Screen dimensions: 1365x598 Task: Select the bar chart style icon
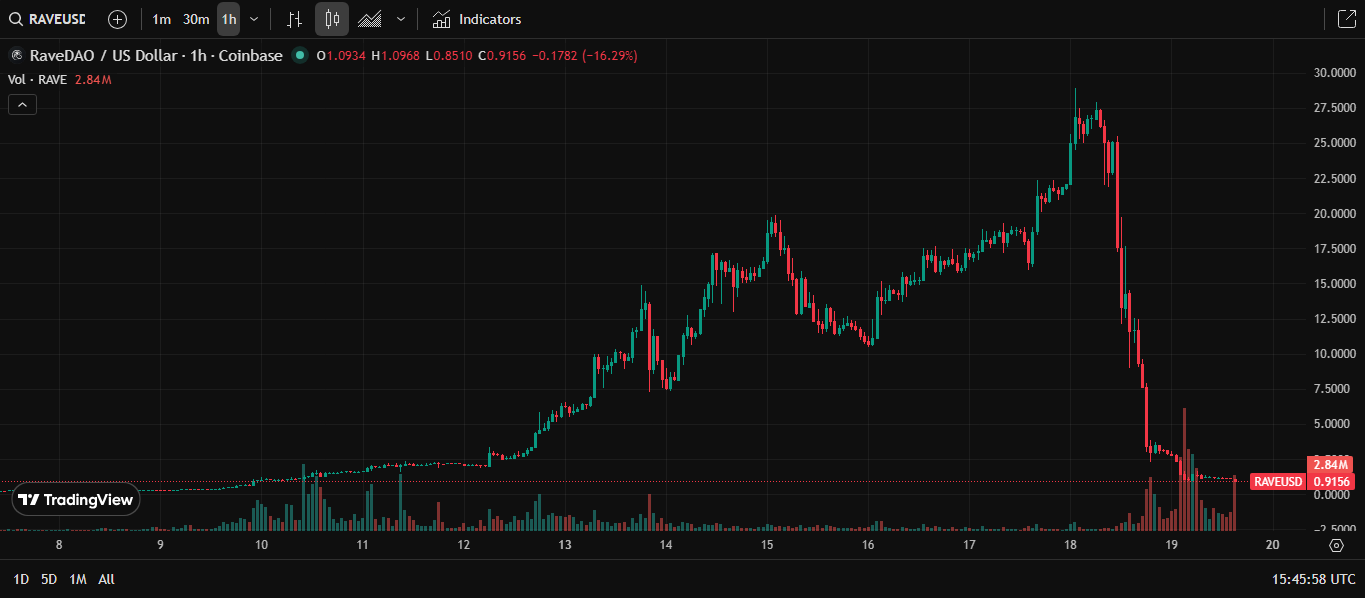point(294,19)
